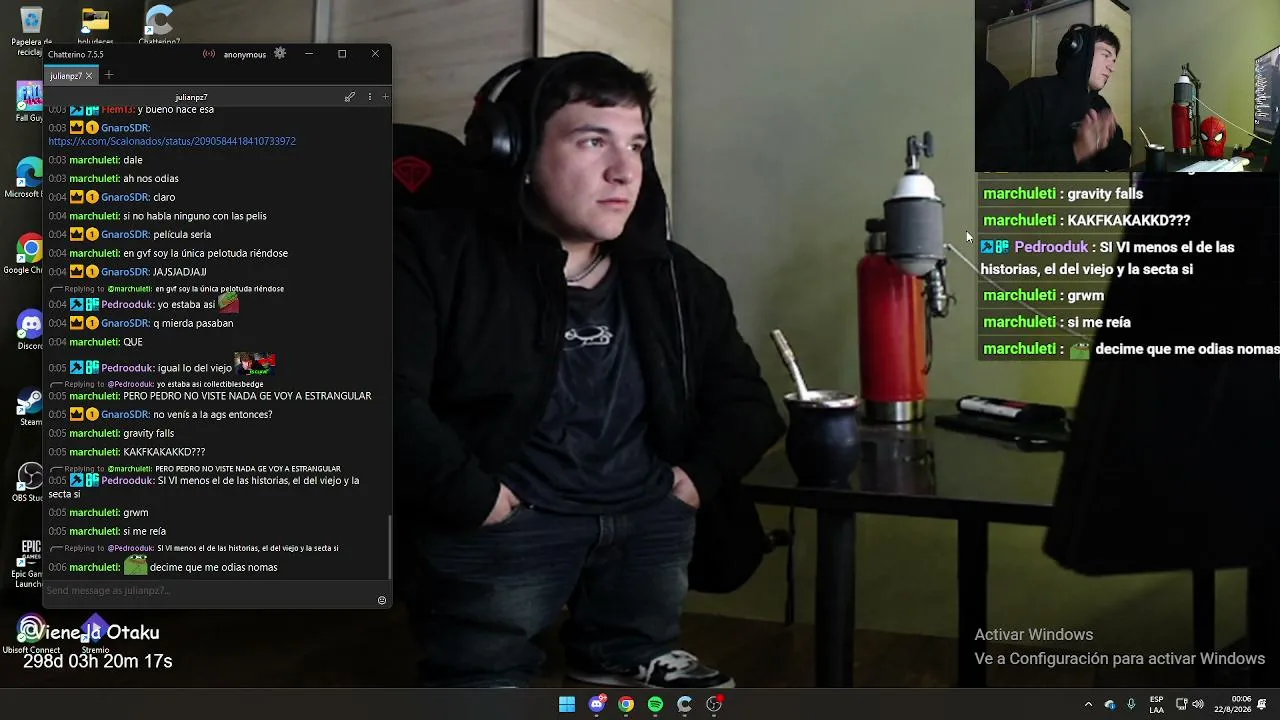The height and width of the screenshot is (720, 1280).
Task: Click the 'grwm' message in Chatterino
Action: coord(135,512)
